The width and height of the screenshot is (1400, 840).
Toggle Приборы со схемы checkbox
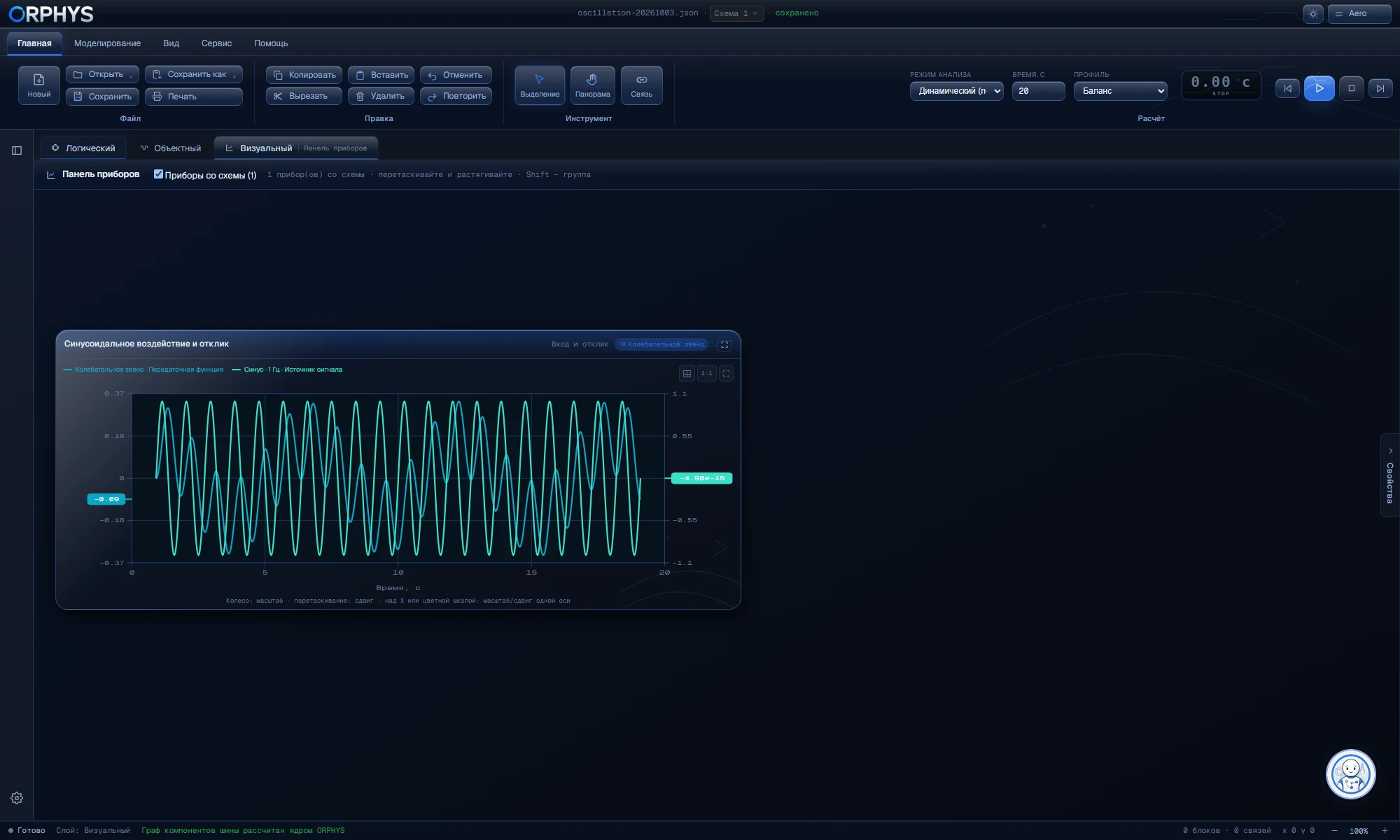(158, 174)
